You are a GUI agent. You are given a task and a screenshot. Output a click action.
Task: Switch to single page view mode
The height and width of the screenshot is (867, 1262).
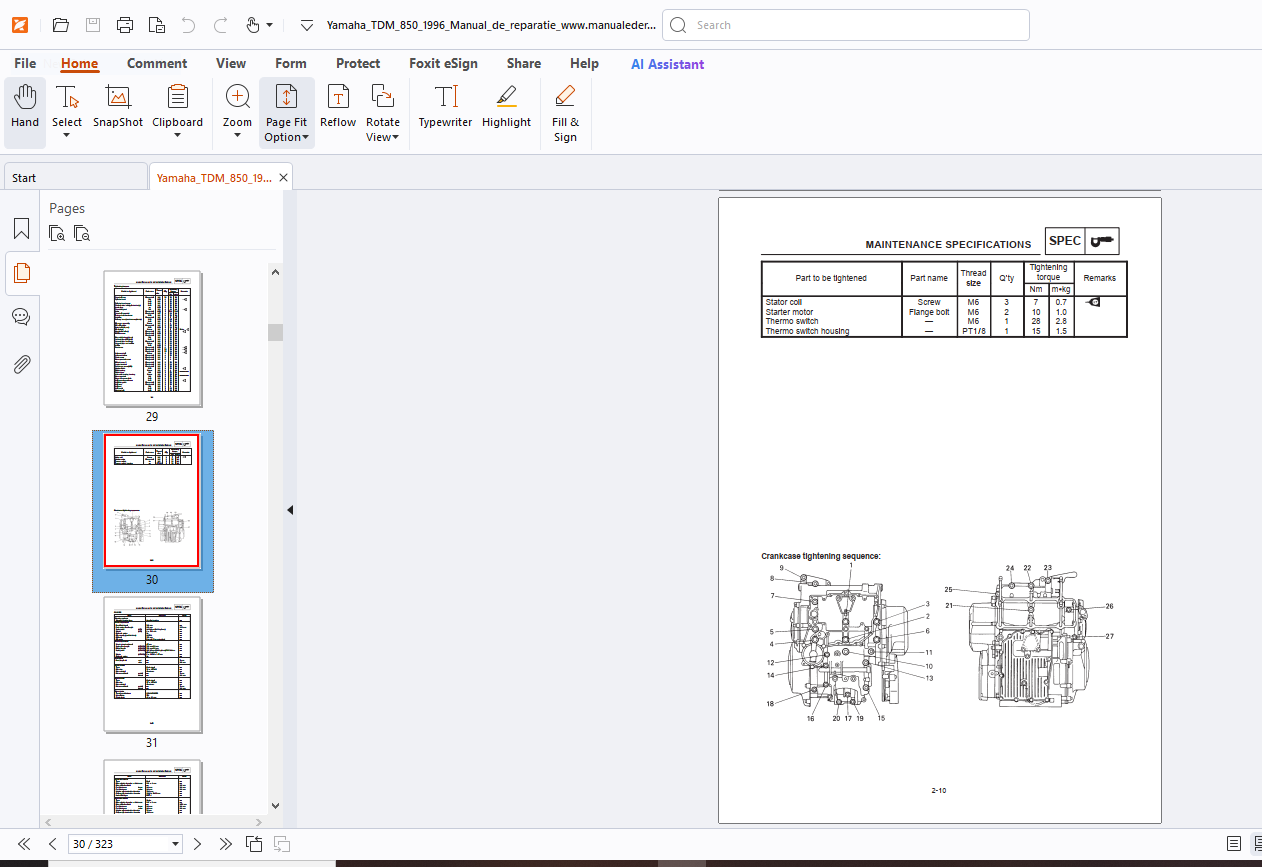coord(1234,844)
